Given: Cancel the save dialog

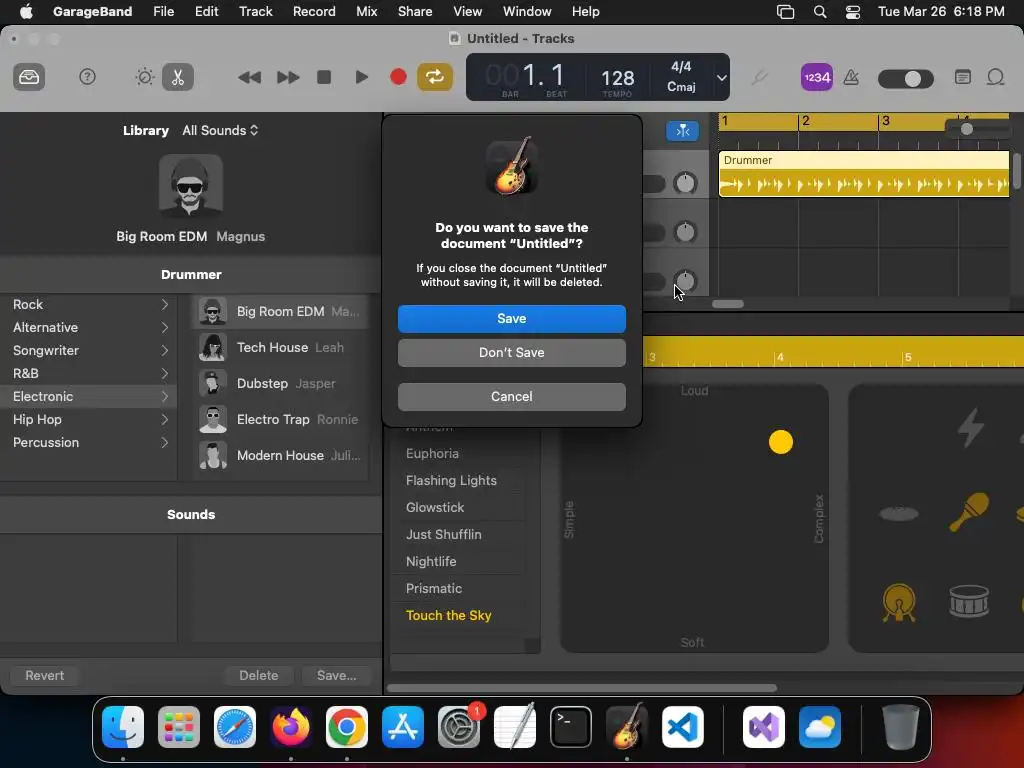Looking at the screenshot, I should 511,396.
